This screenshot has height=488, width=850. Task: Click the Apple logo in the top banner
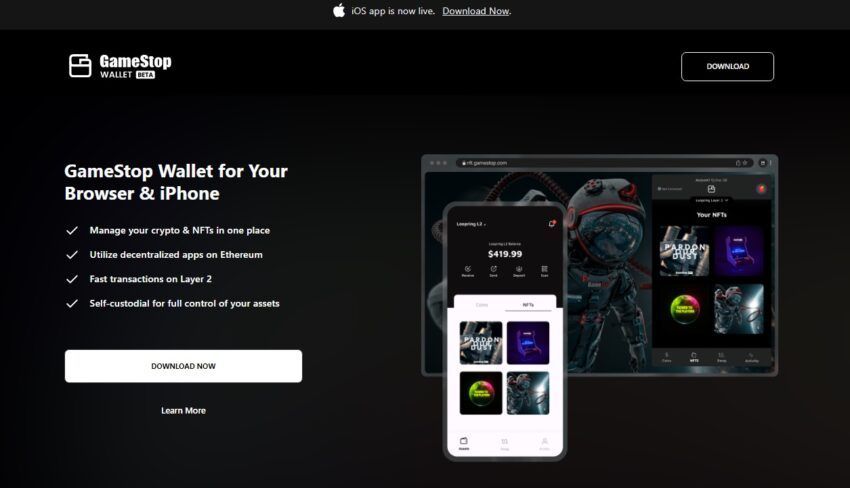tap(339, 11)
